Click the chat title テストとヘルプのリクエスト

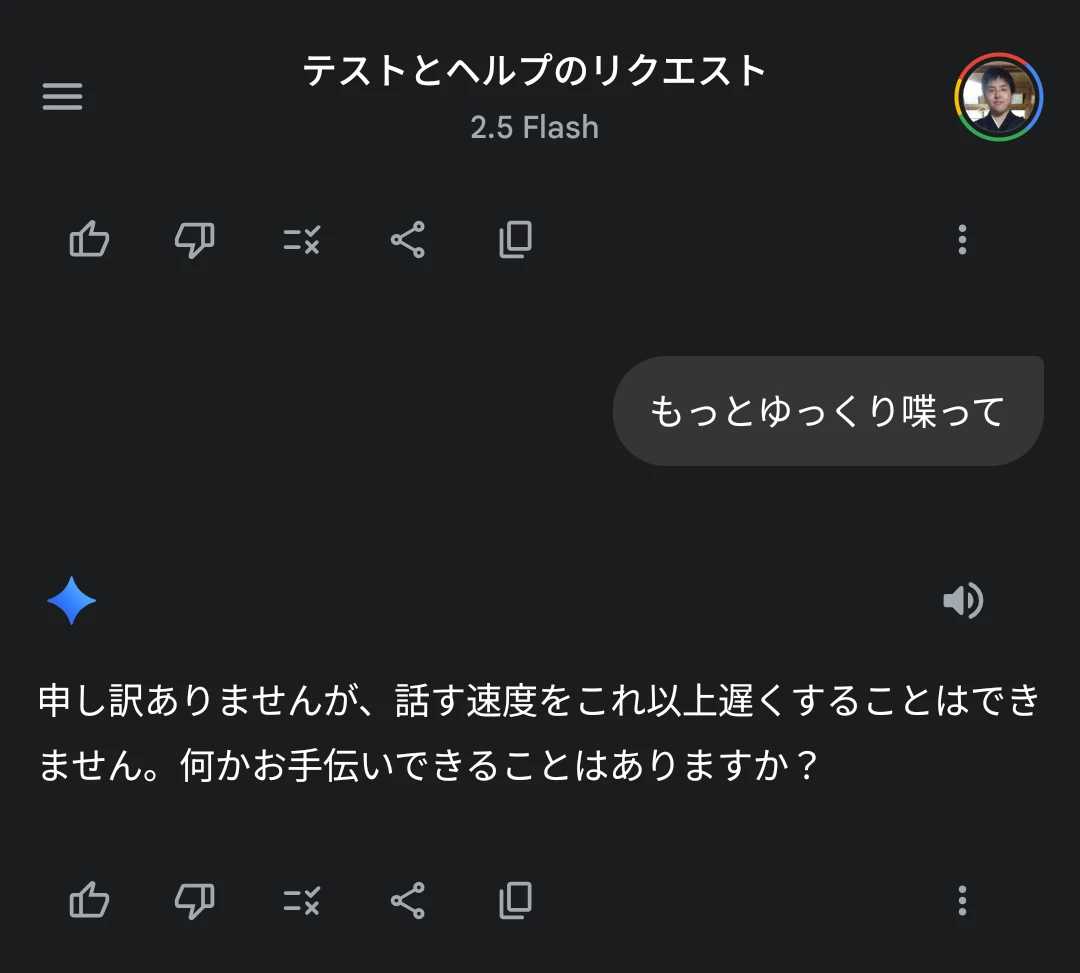(535, 72)
